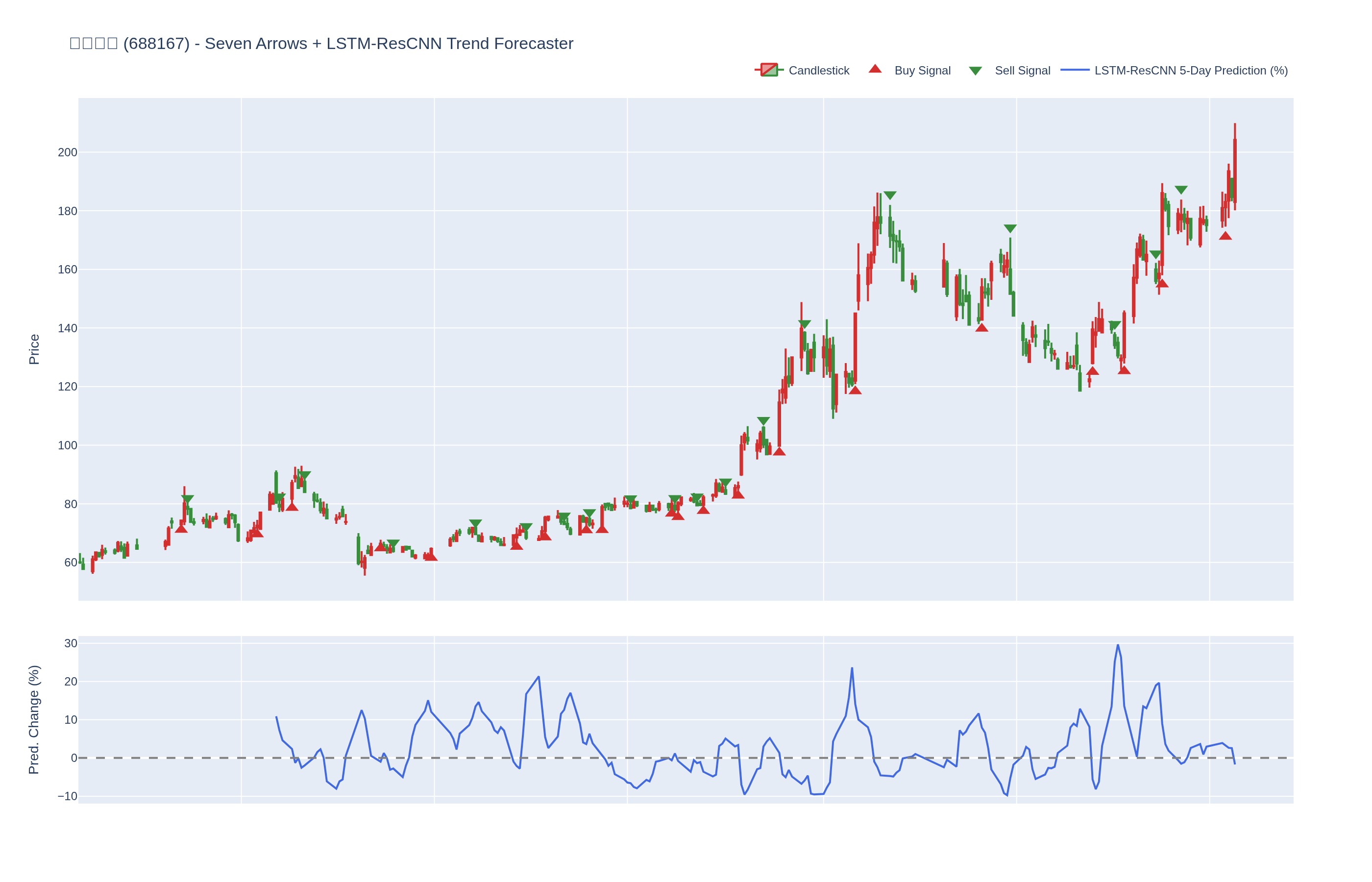Click the −10 tick on prediction axis
The height and width of the screenshot is (882, 1372).
(67, 796)
